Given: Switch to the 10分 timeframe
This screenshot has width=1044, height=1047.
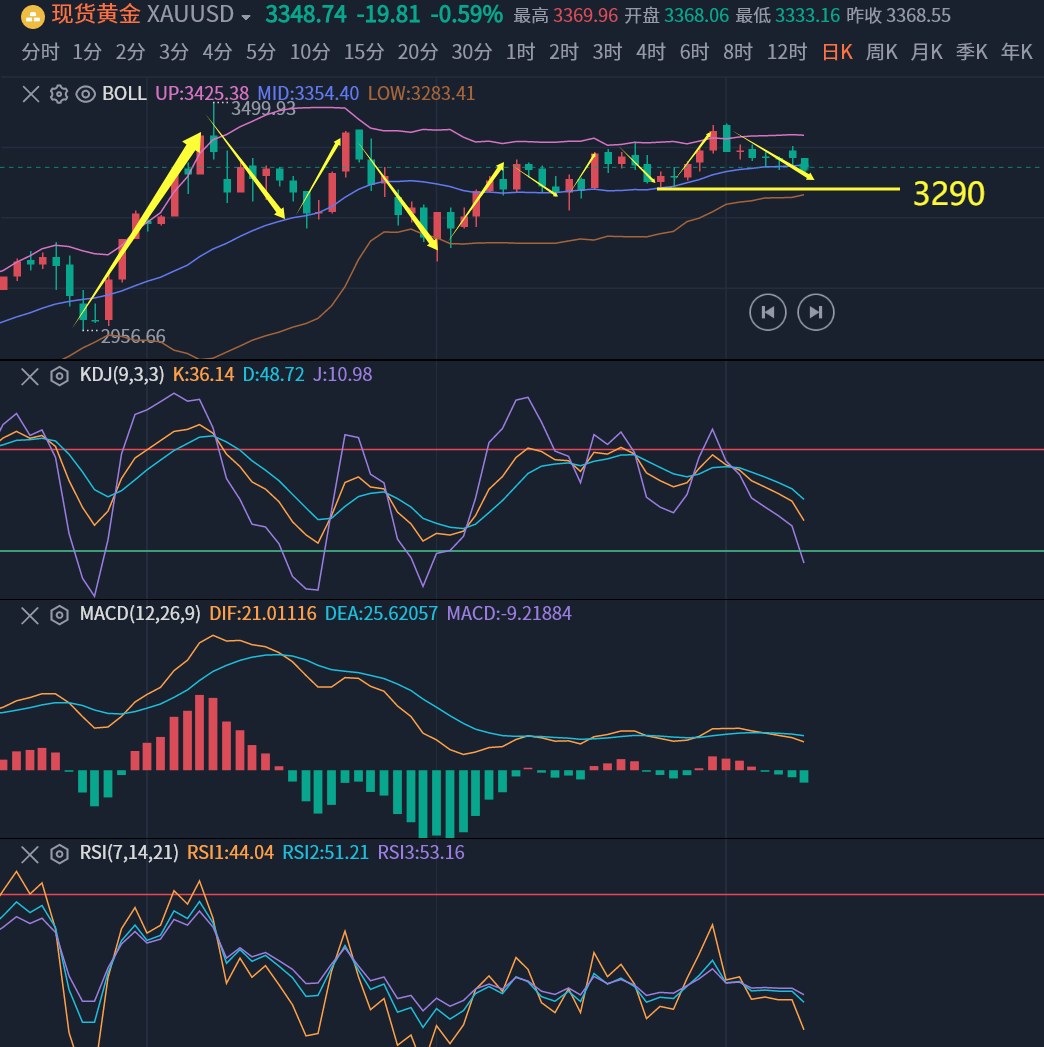Looking at the screenshot, I should pyautogui.click(x=310, y=51).
